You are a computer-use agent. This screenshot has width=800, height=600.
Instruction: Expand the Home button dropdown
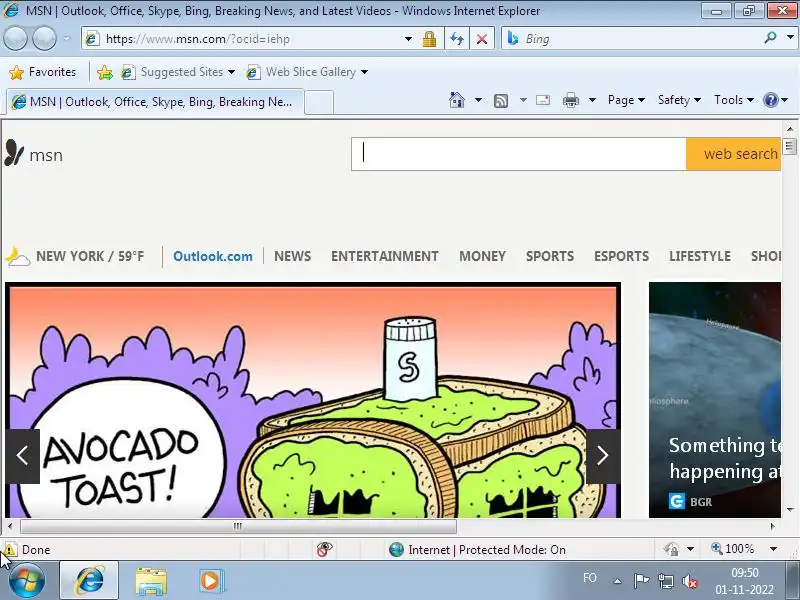[x=478, y=100]
